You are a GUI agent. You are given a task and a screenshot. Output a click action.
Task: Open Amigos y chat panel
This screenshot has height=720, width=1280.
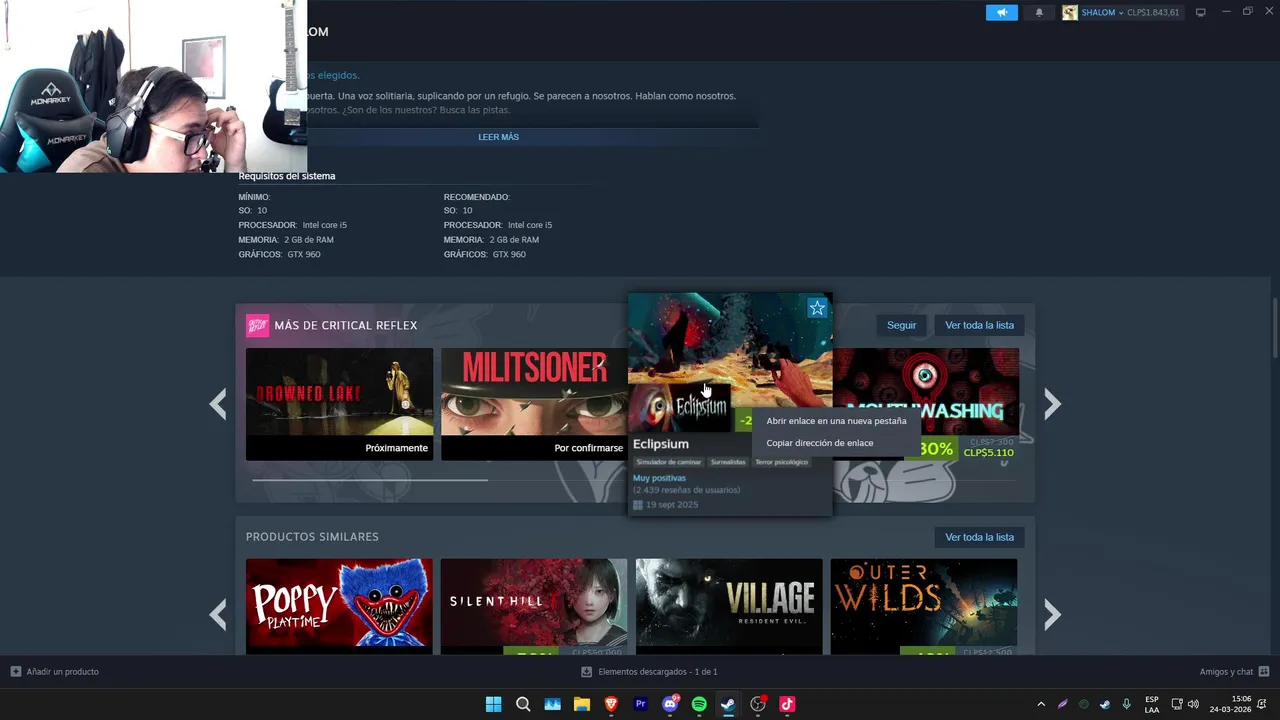1234,672
